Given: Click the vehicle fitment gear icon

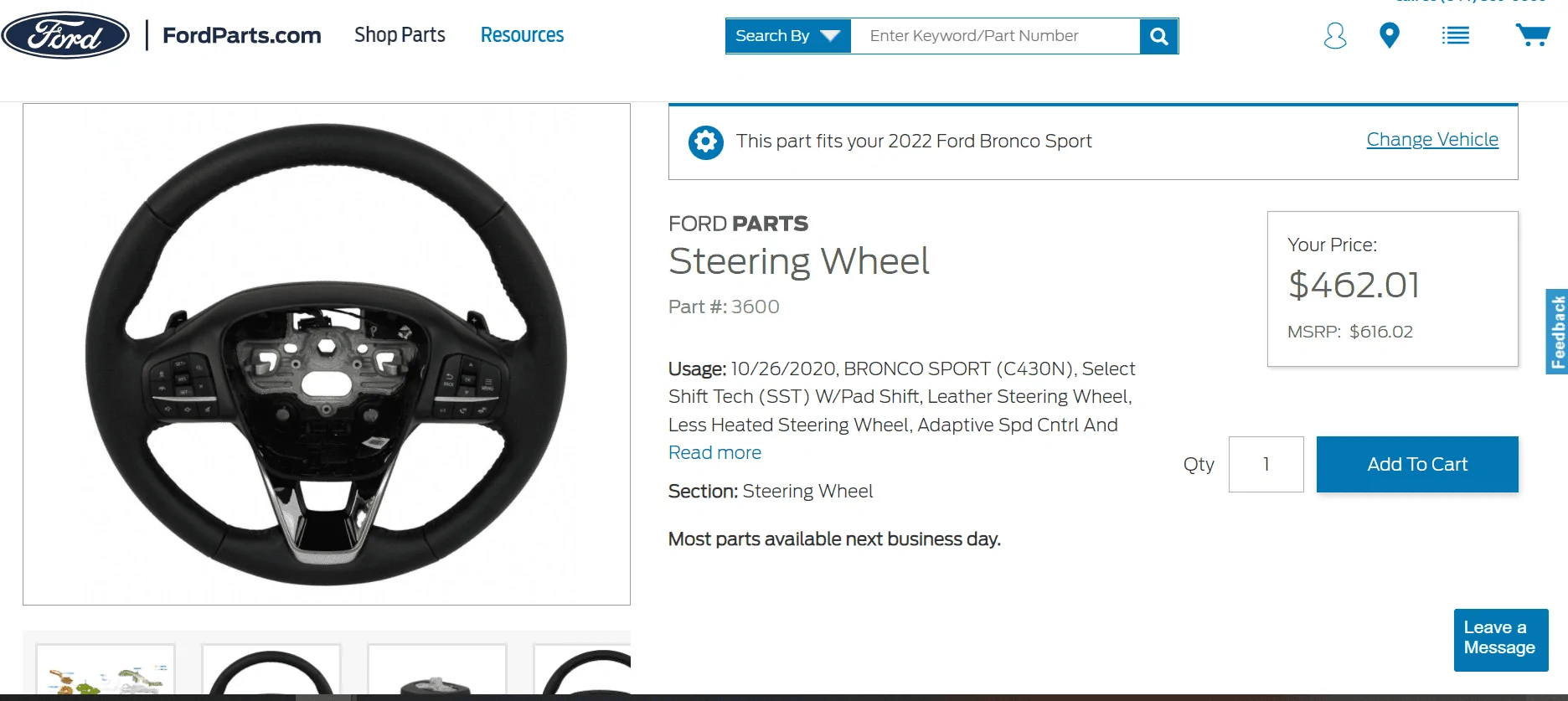Looking at the screenshot, I should (x=705, y=142).
